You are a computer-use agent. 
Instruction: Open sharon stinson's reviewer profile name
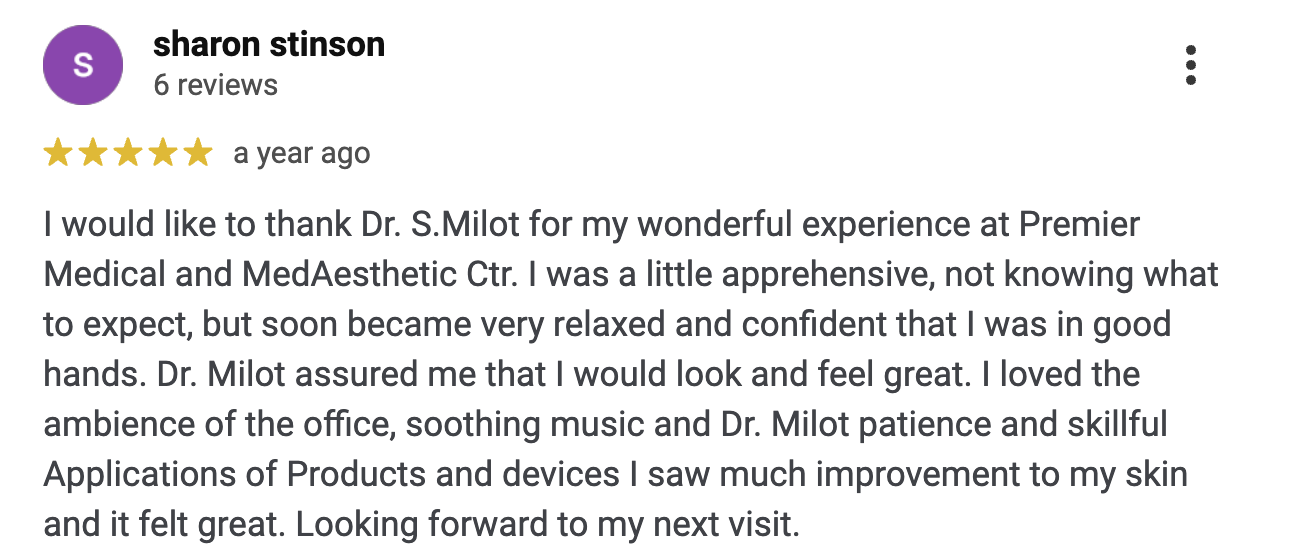(x=269, y=44)
